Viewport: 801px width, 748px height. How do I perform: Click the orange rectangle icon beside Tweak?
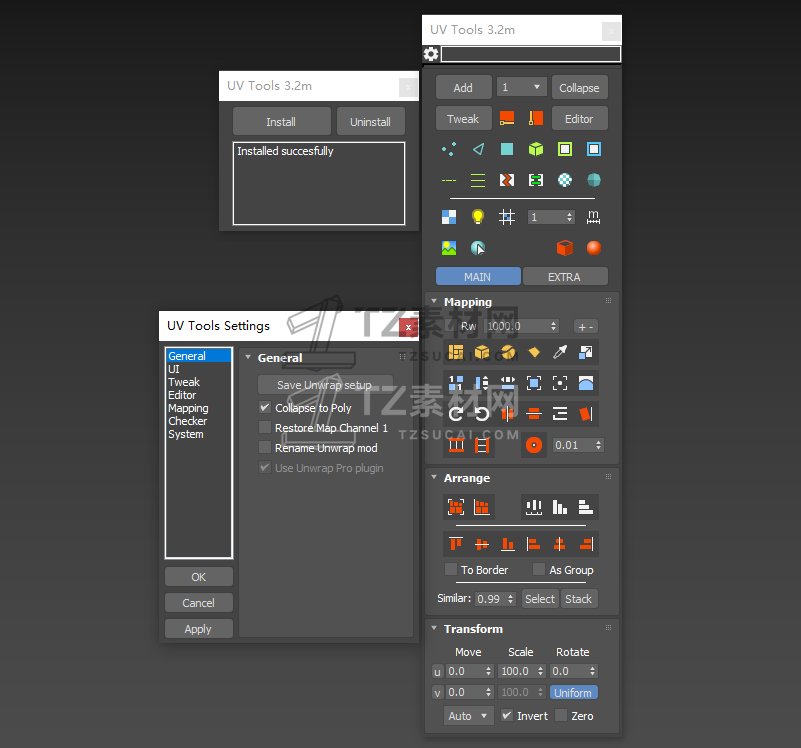click(507, 119)
